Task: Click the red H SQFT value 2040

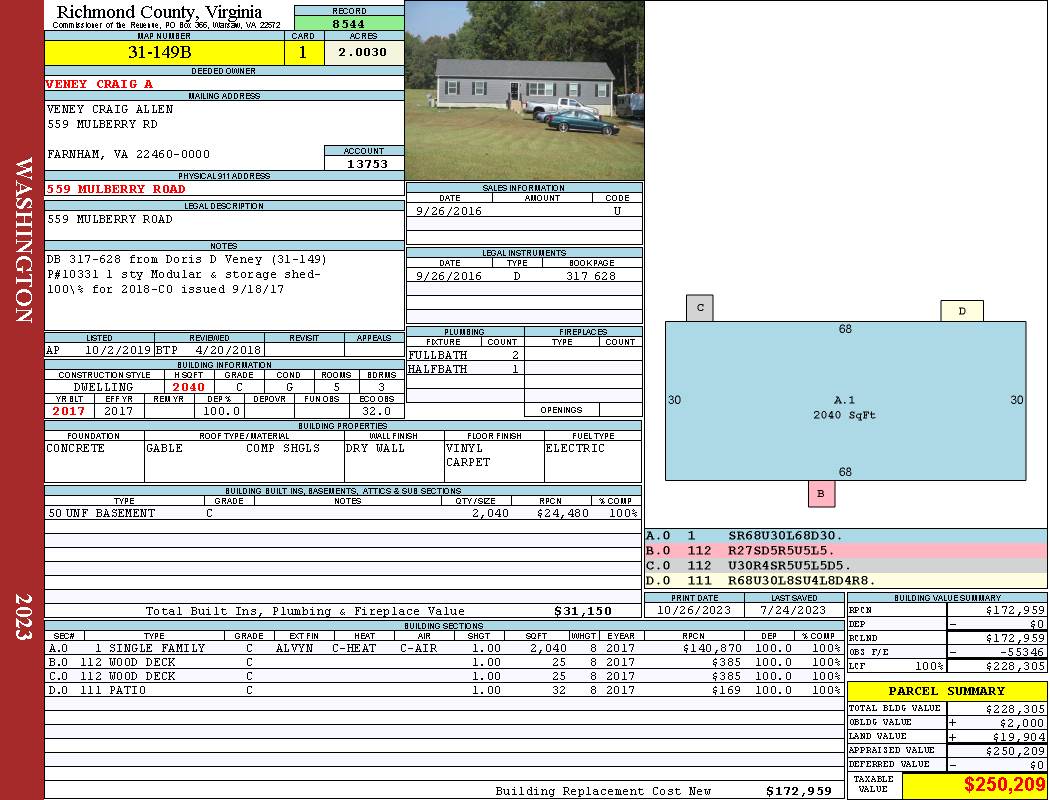Action: 188,387
